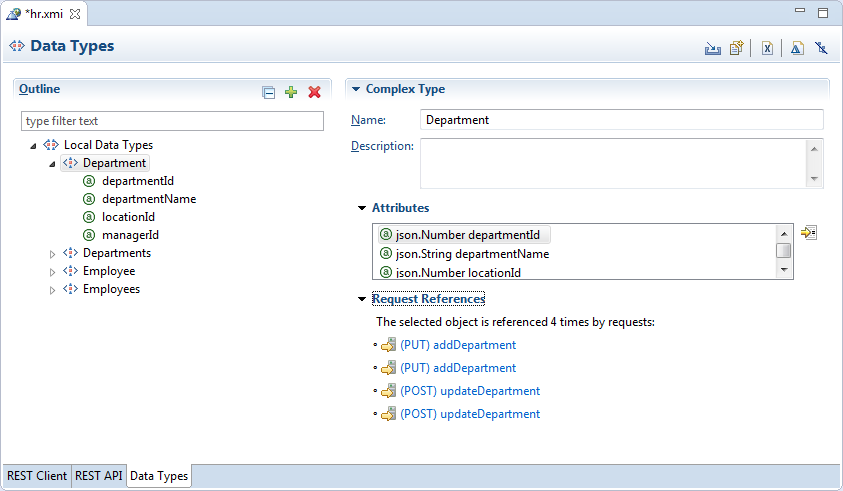Screen dimensions: 843x491
Task: Switch to the REST API tab
Action: 98,476
